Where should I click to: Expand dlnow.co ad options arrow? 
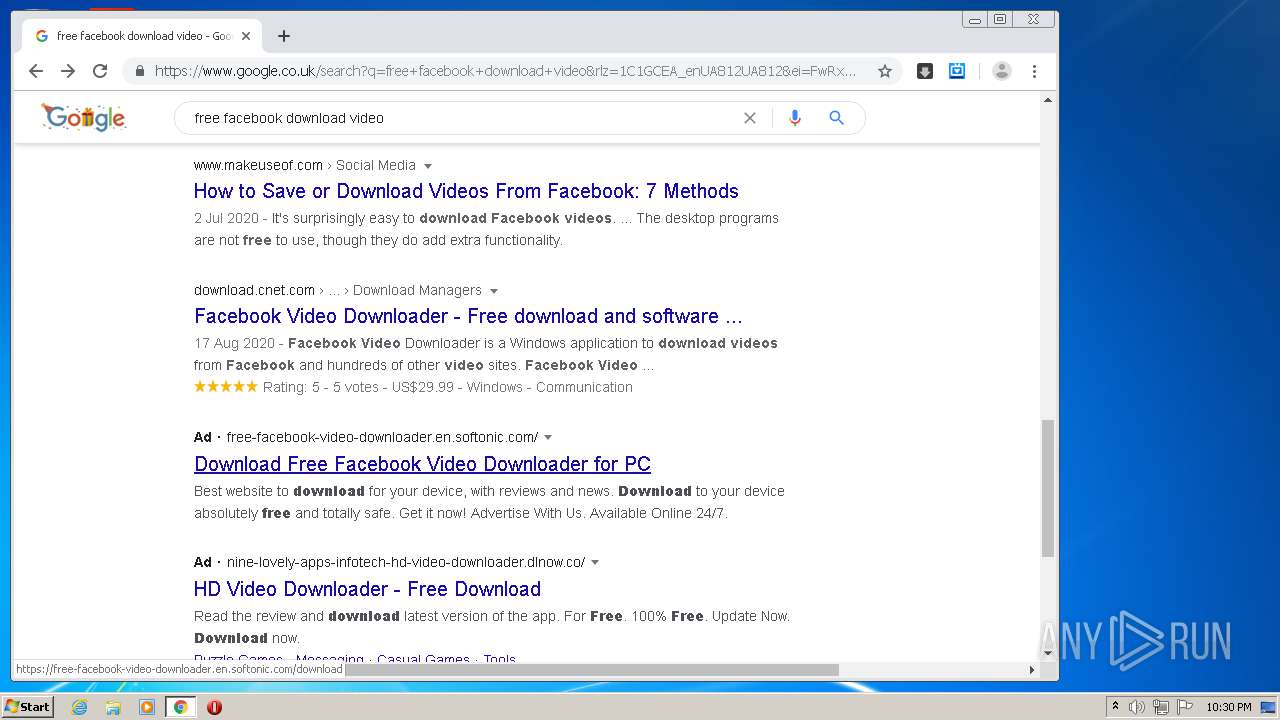(x=595, y=562)
